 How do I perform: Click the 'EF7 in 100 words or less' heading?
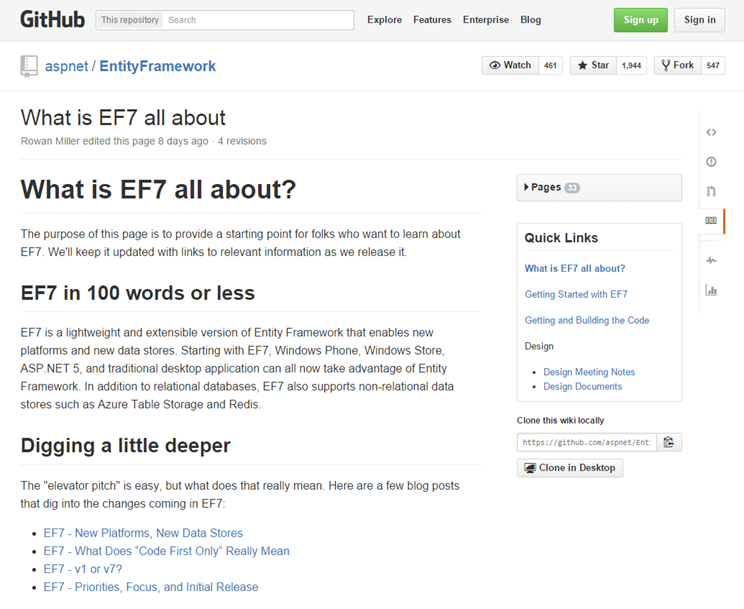(x=138, y=293)
